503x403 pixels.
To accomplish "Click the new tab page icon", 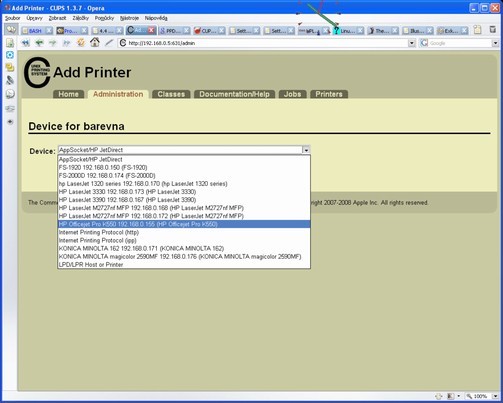I will click(x=477, y=30).
